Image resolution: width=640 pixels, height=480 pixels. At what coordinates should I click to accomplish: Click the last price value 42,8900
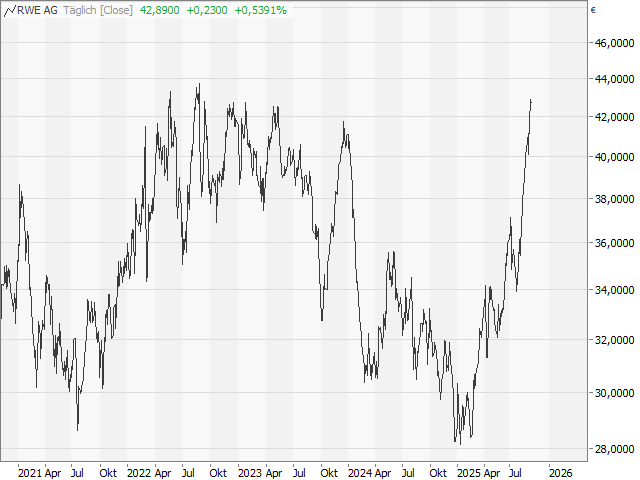[160, 10]
